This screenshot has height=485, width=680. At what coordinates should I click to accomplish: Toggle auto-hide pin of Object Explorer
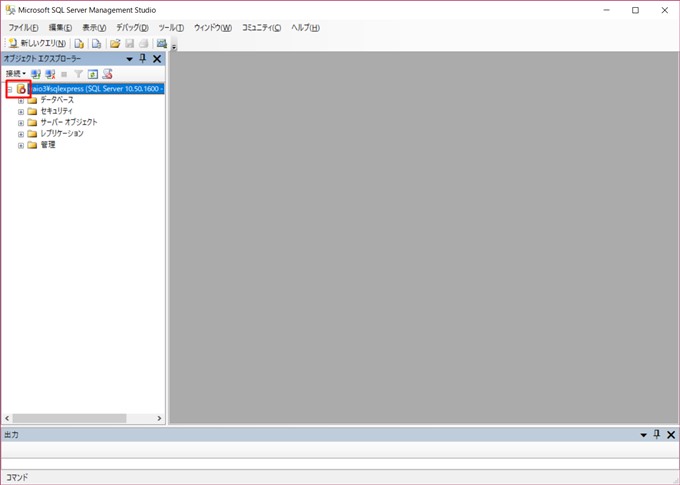pyautogui.click(x=143, y=59)
